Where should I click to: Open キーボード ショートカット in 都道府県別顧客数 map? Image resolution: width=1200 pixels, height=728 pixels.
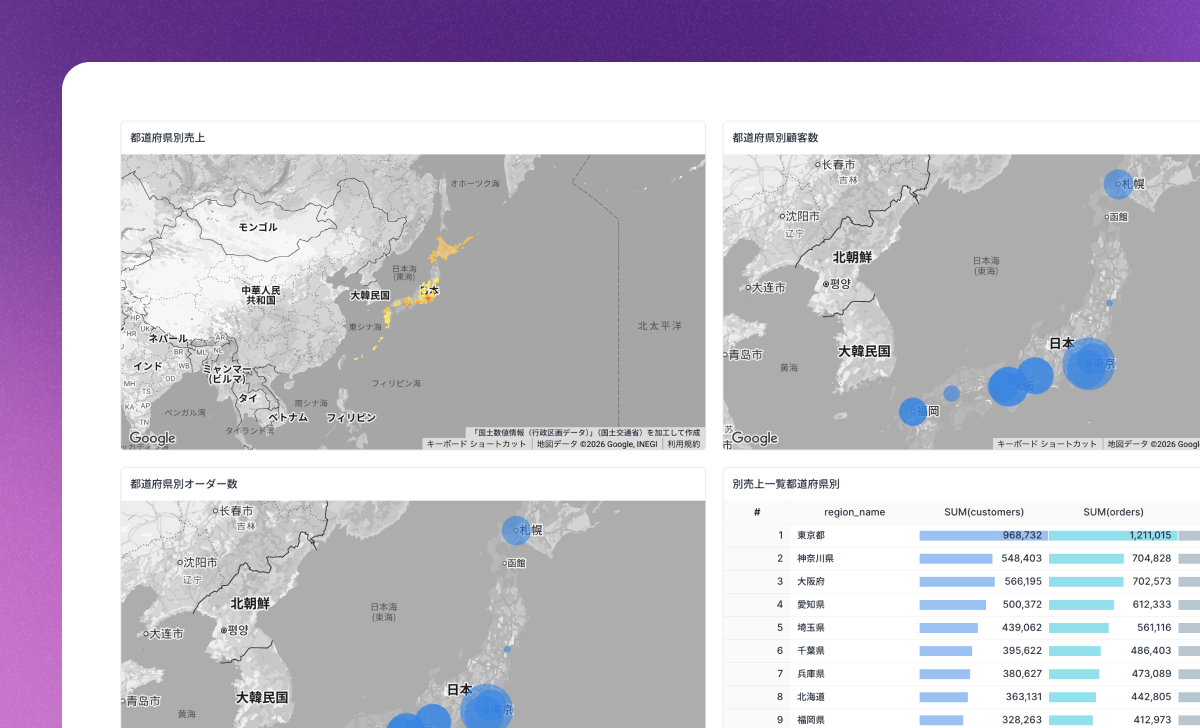(x=1047, y=444)
